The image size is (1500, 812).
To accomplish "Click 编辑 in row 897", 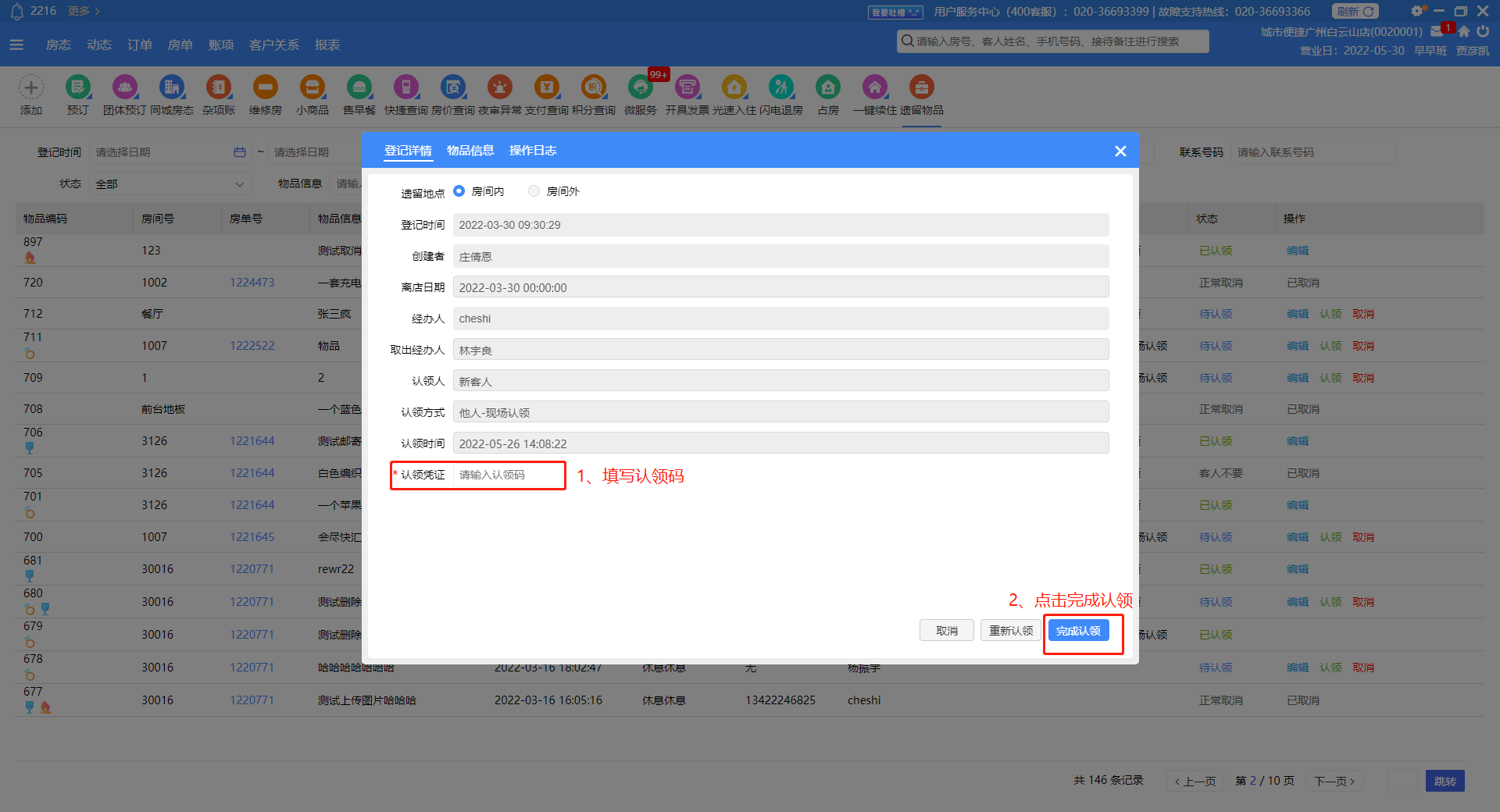I will tap(1298, 251).
